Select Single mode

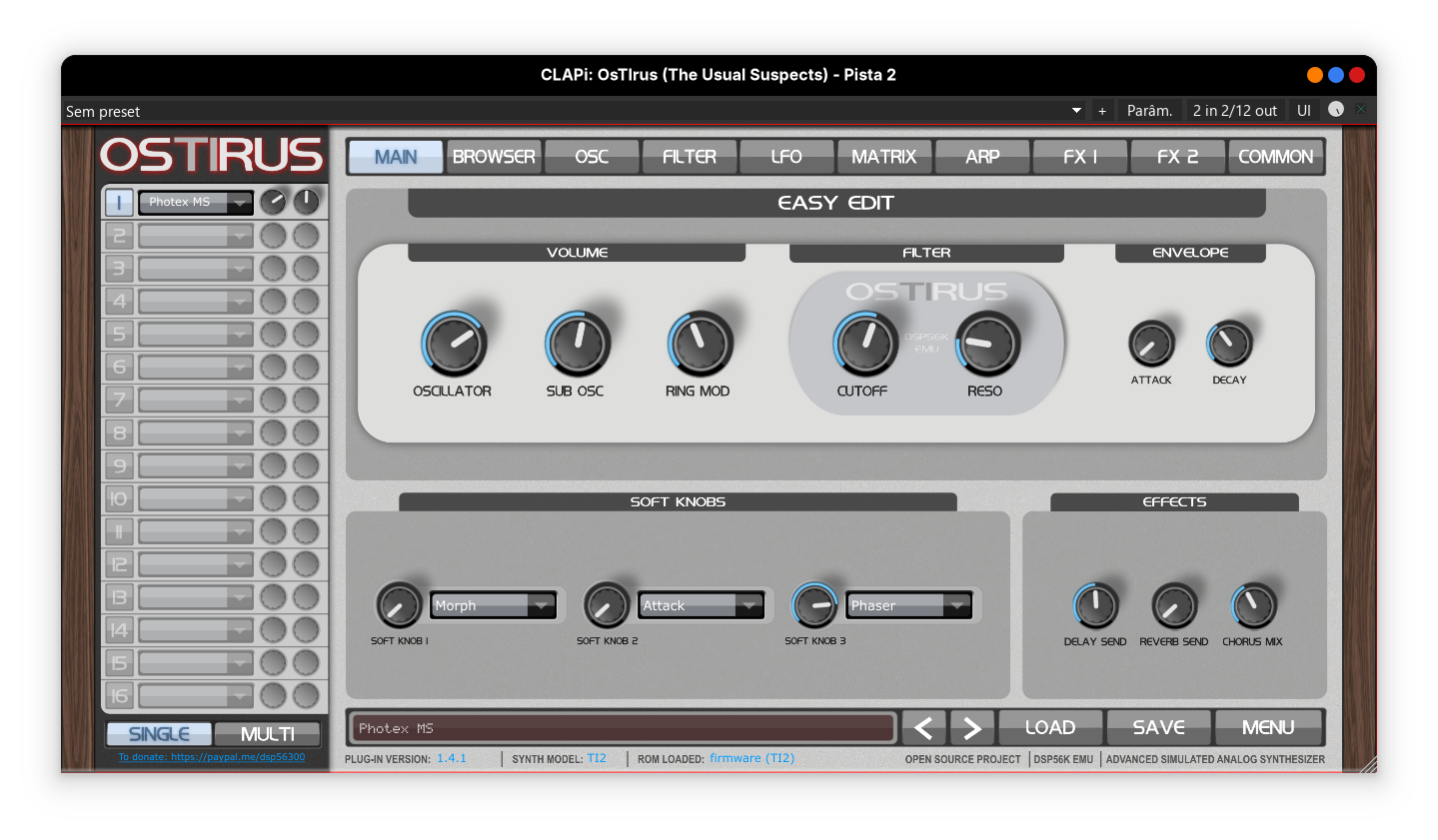click(159, 734)
